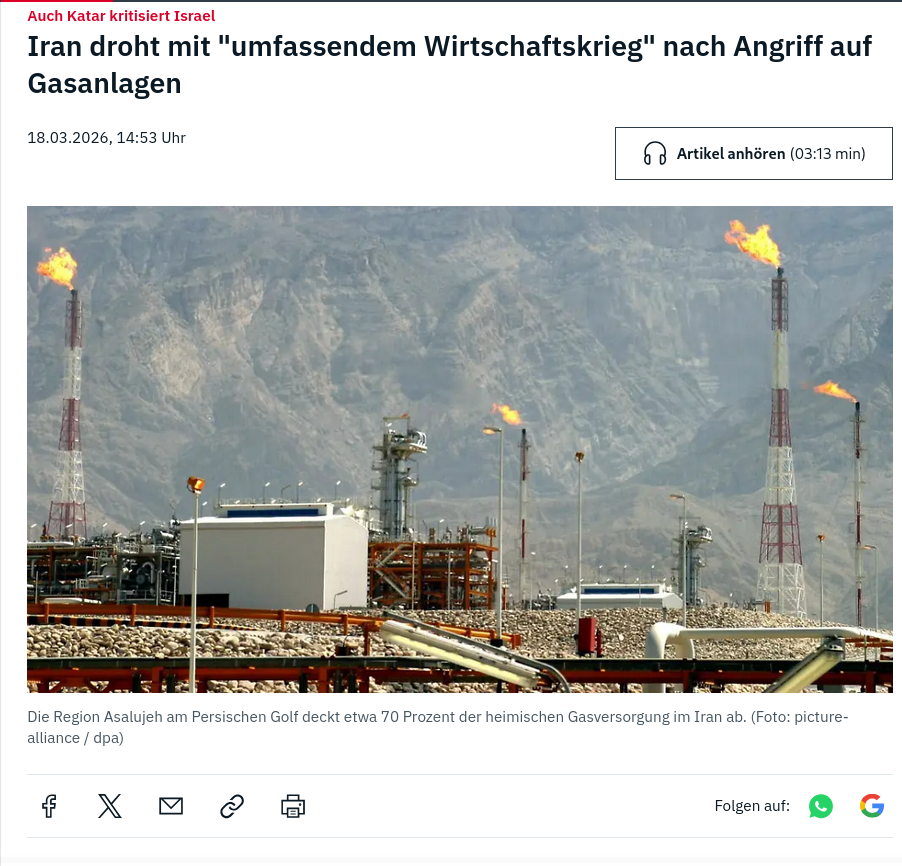The image size is (902, 866).
Task: Click the 'Folgen auf:' label
Action: pos(752,806)
